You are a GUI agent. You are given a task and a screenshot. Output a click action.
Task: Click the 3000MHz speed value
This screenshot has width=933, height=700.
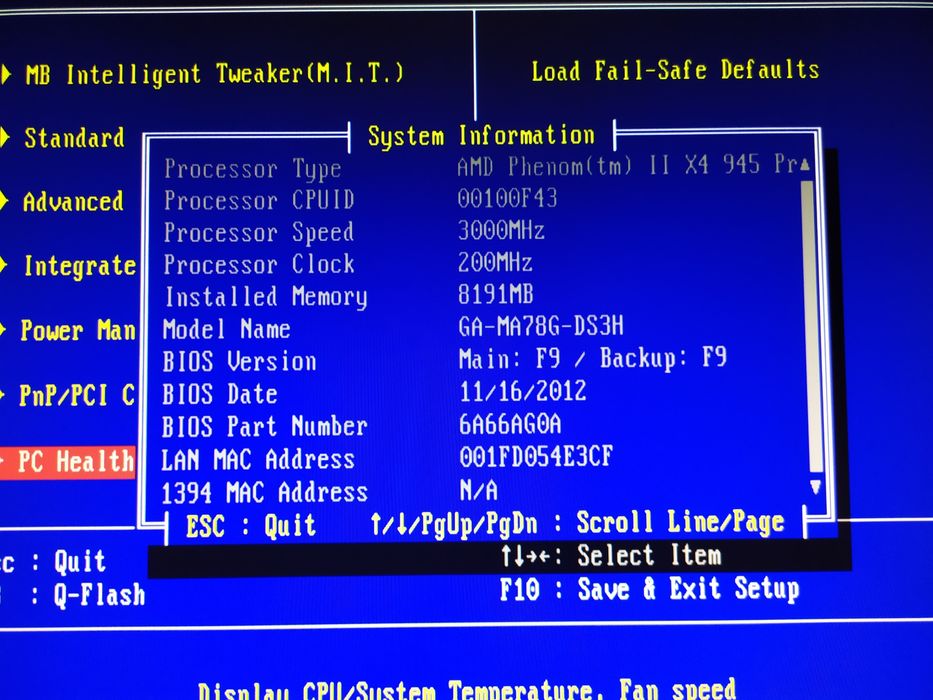(x=502, y=230)
